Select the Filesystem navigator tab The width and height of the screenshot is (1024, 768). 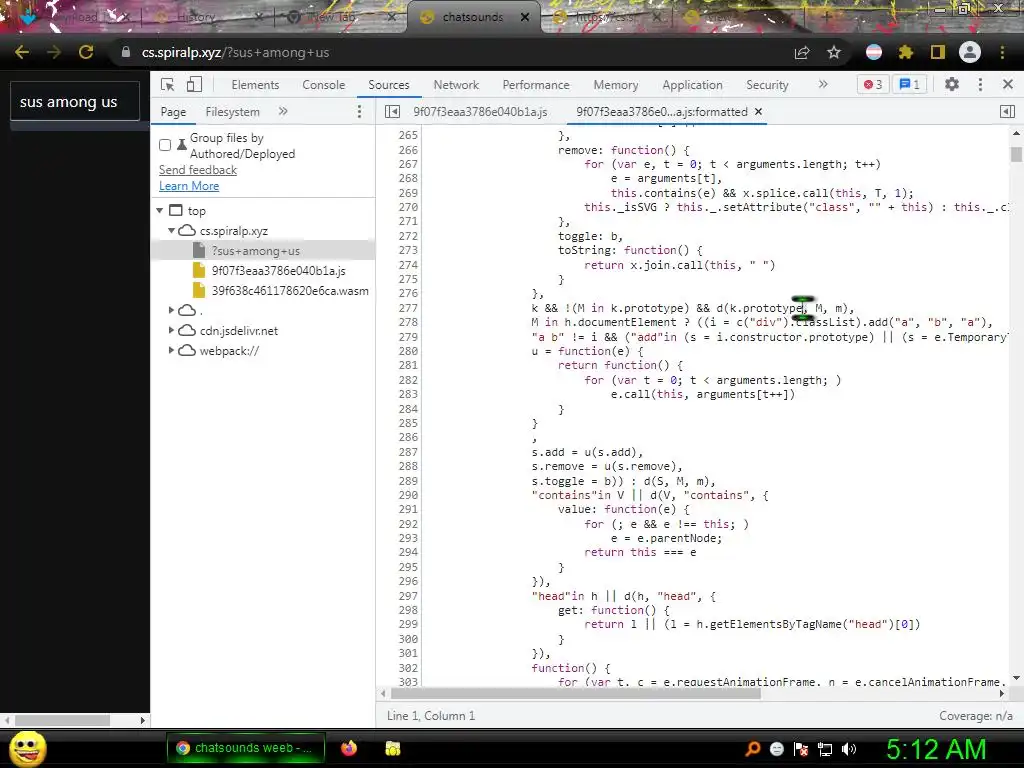[232, 112]
